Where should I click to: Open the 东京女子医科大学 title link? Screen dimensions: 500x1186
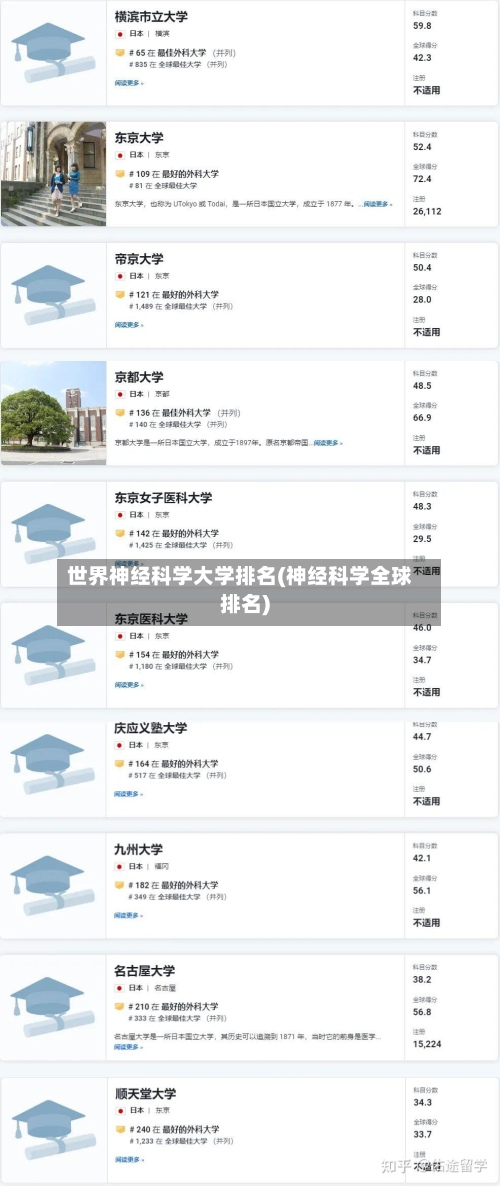[163, 498]
